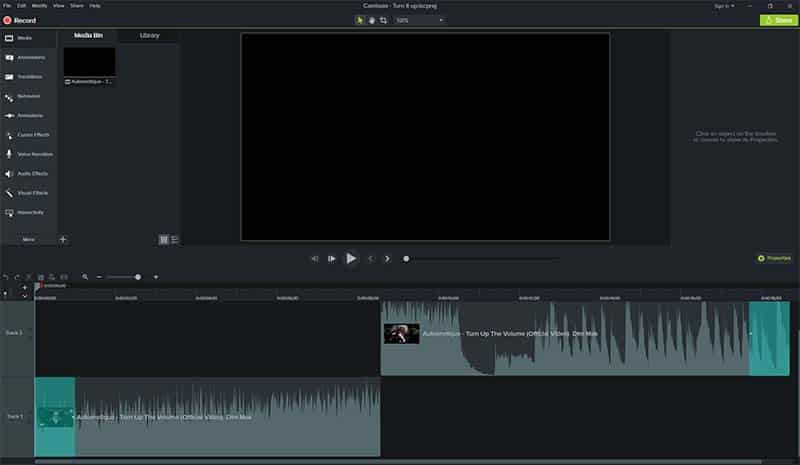Click the green Share button
This screenshot has height=465, width=800.
[x=779, y=20]
